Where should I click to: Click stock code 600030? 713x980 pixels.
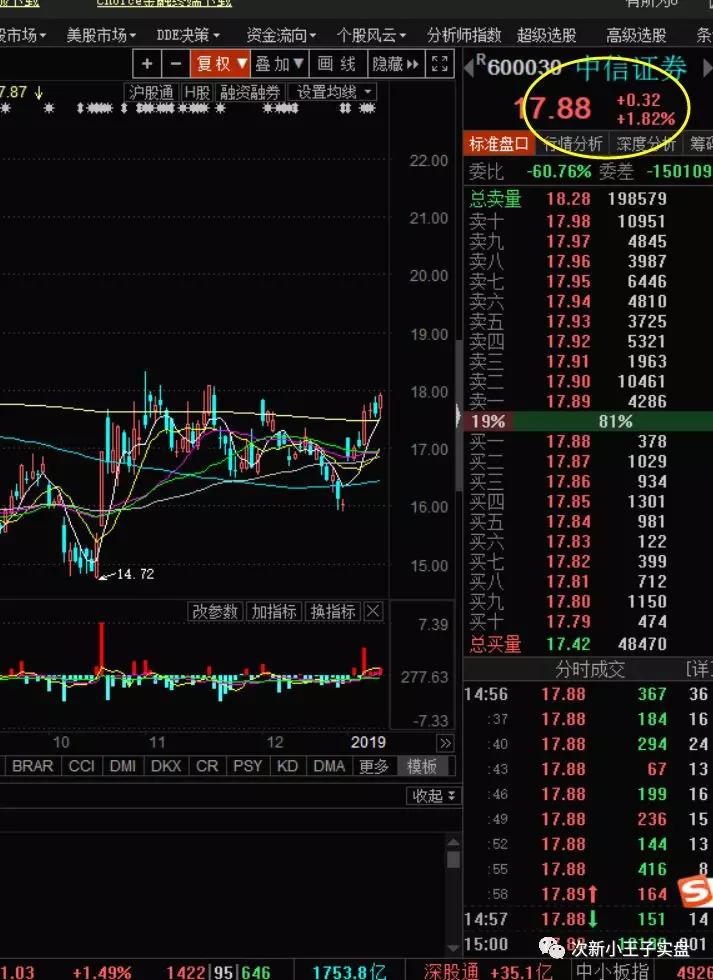[x=524, y=68]
